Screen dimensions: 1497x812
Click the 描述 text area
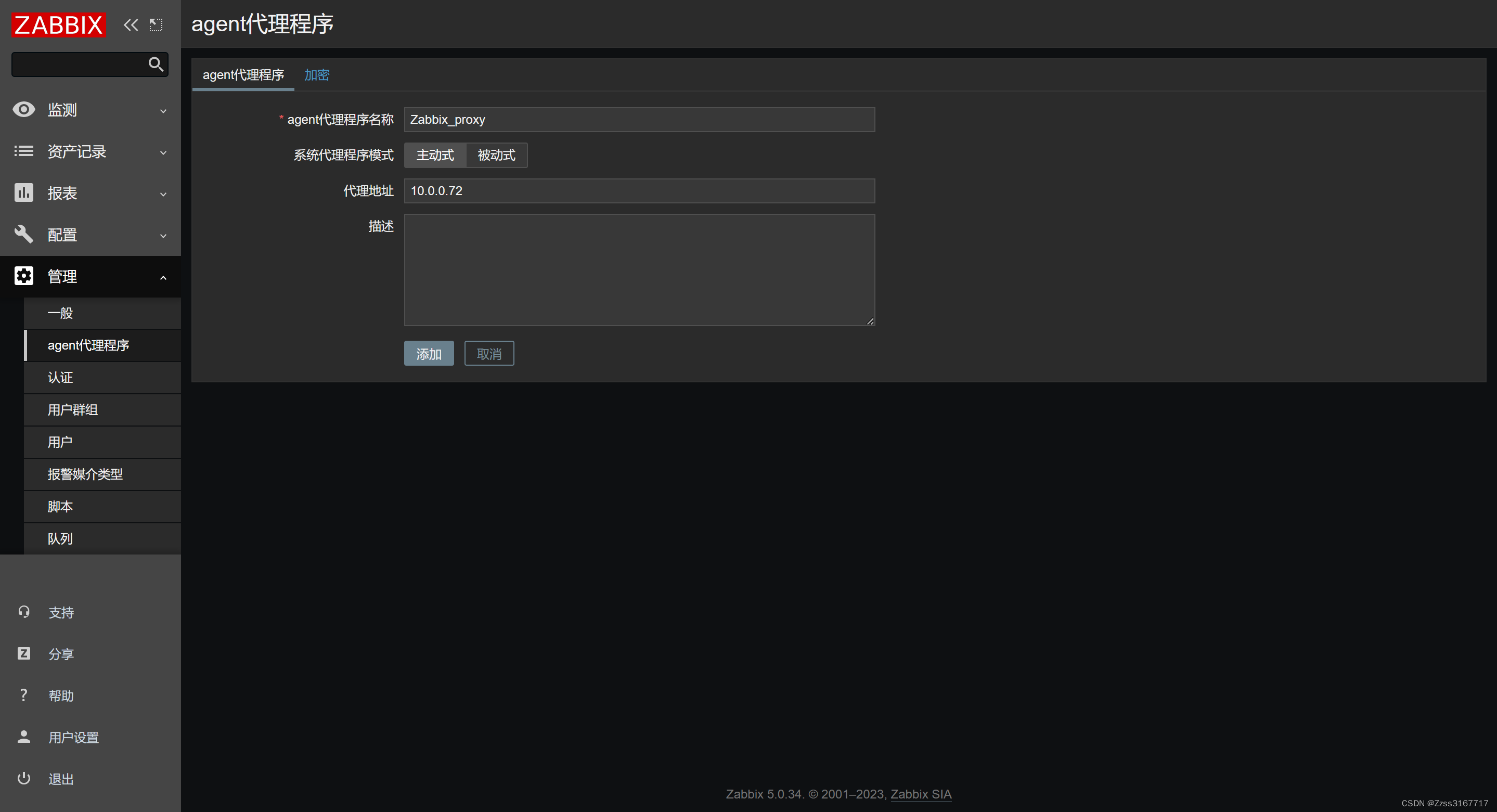click(x=639, y=269)
